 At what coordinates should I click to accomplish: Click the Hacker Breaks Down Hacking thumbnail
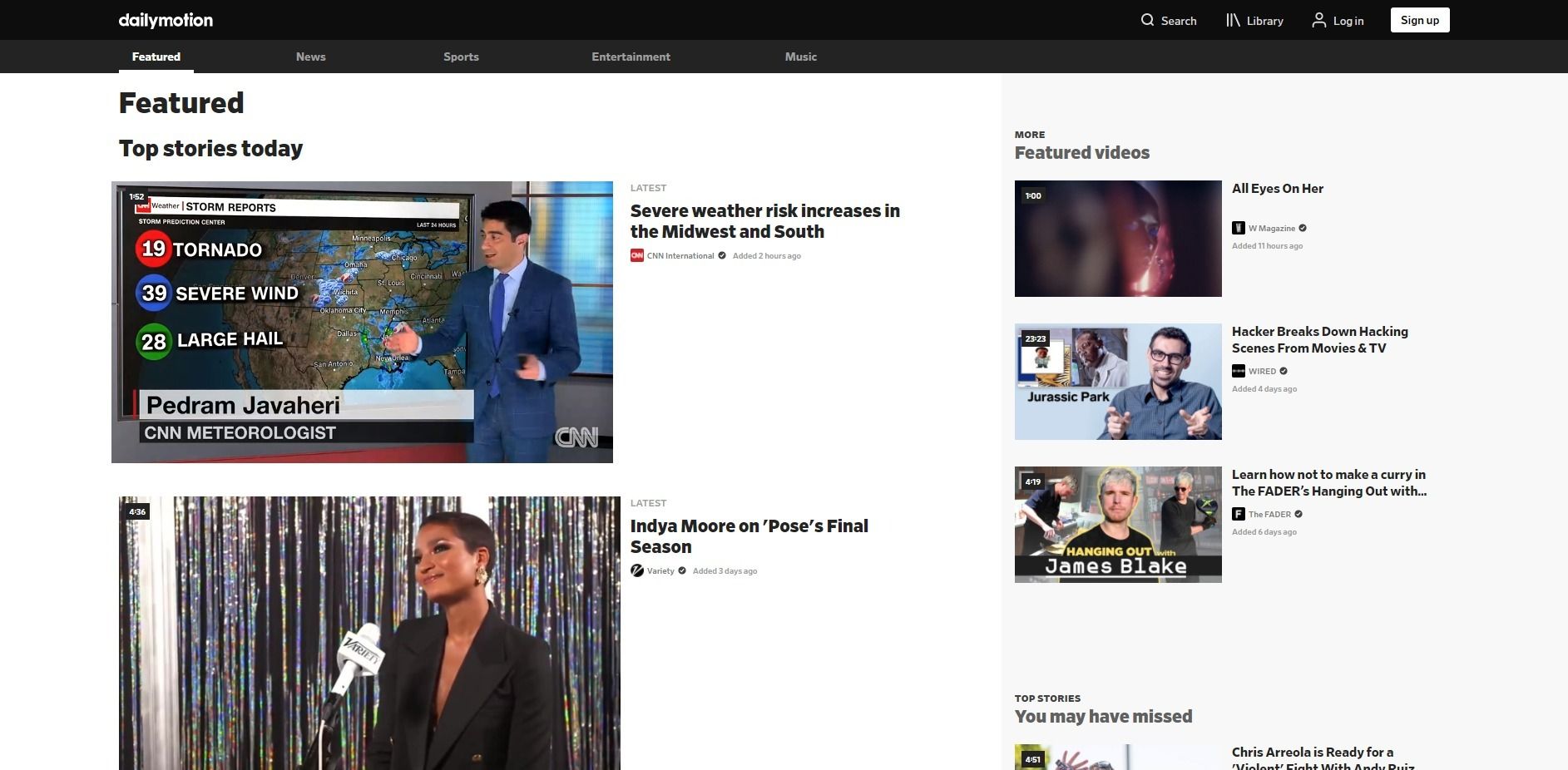(1118, 382)
